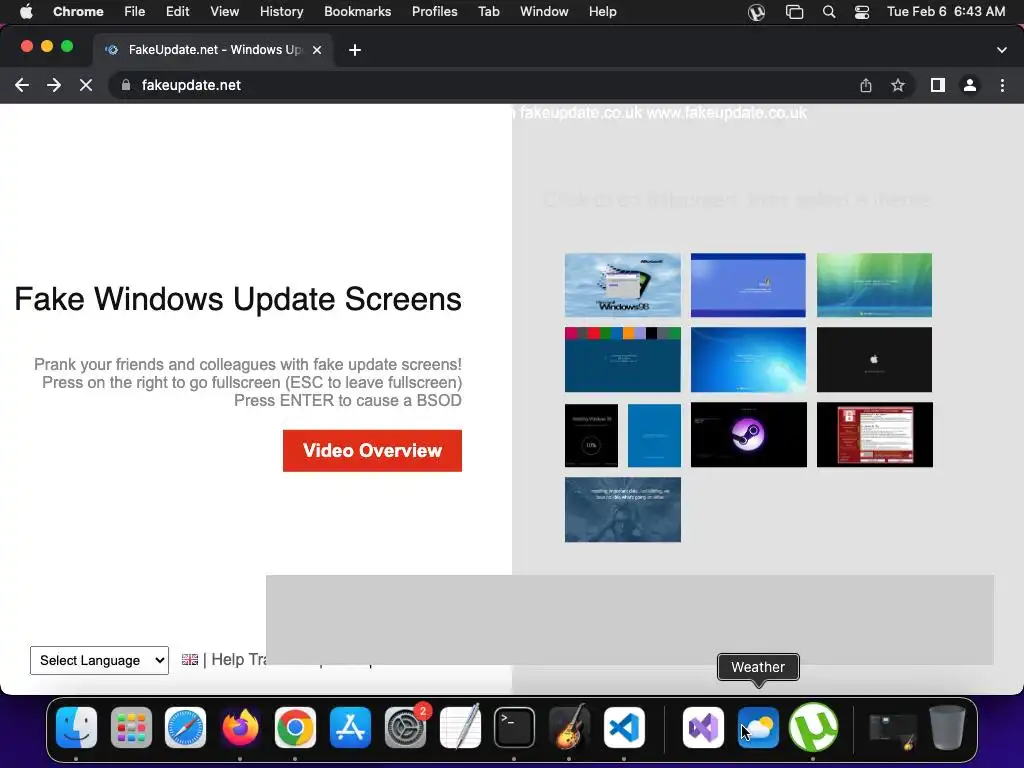Open TextEdit from the Dock
1024x768 pixels.
pos(460,727)
